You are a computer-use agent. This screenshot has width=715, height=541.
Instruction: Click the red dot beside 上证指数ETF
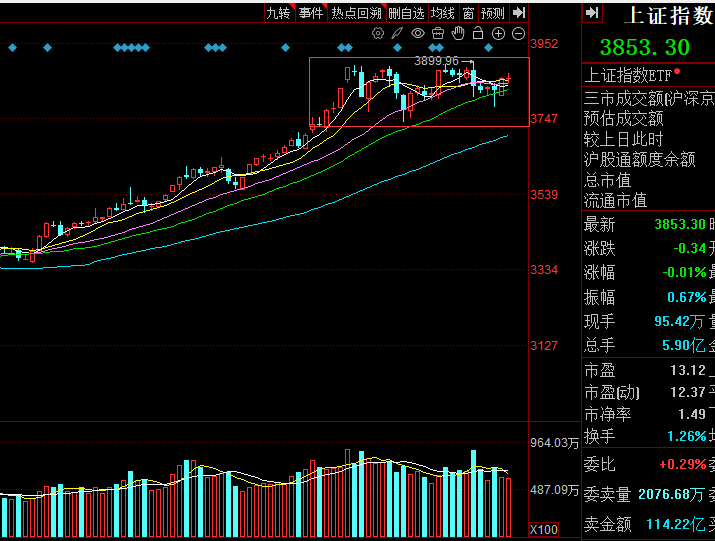677,71
